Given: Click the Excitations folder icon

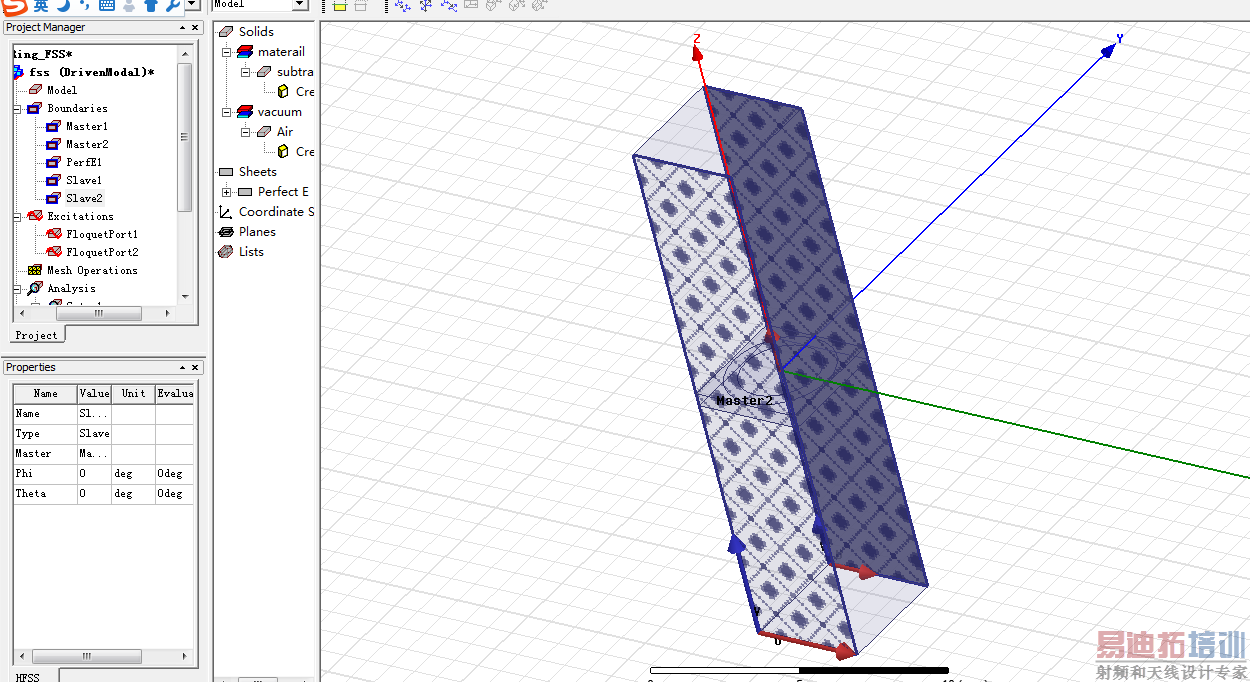Looking at the screenshot, I should tap(35, 216).
